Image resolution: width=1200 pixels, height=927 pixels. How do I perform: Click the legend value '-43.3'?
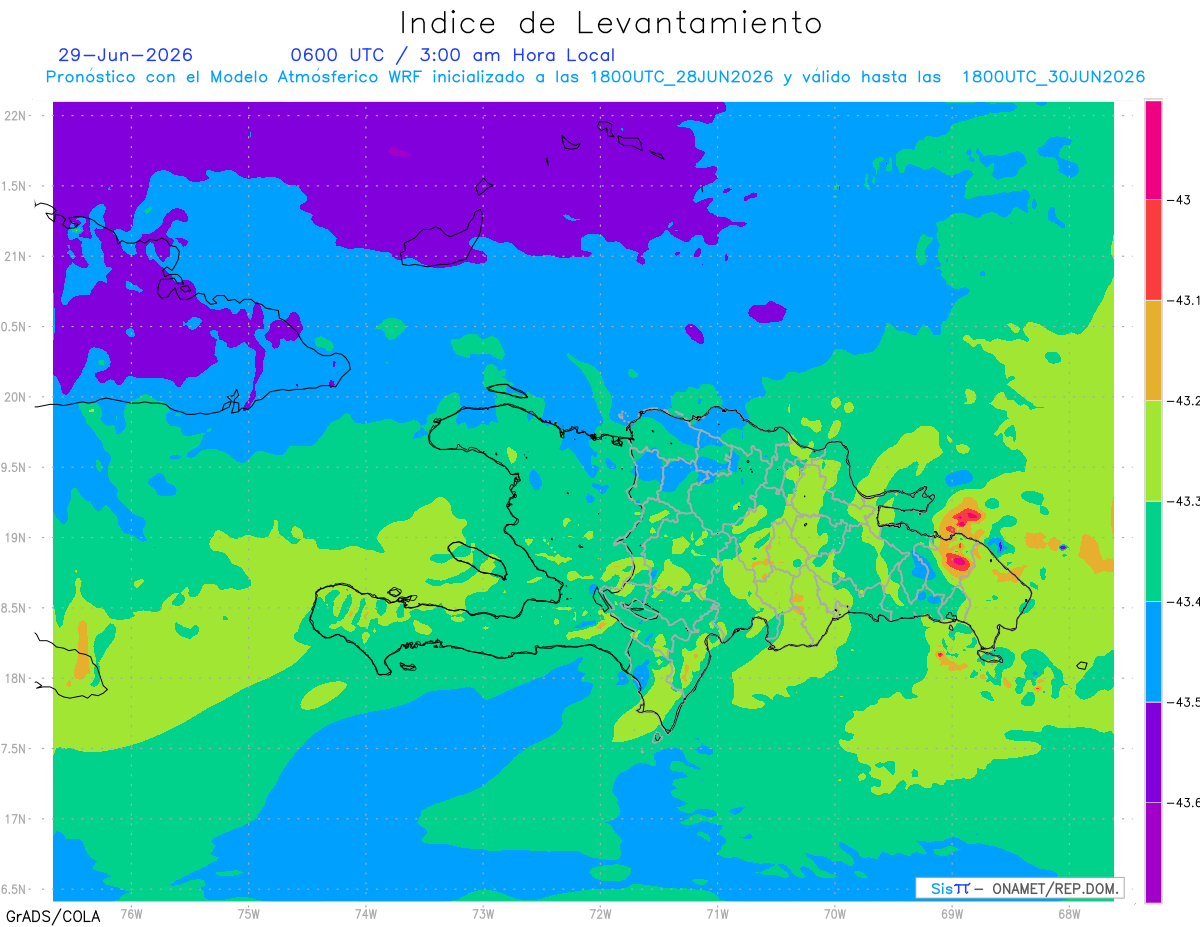coord(1183,501)
